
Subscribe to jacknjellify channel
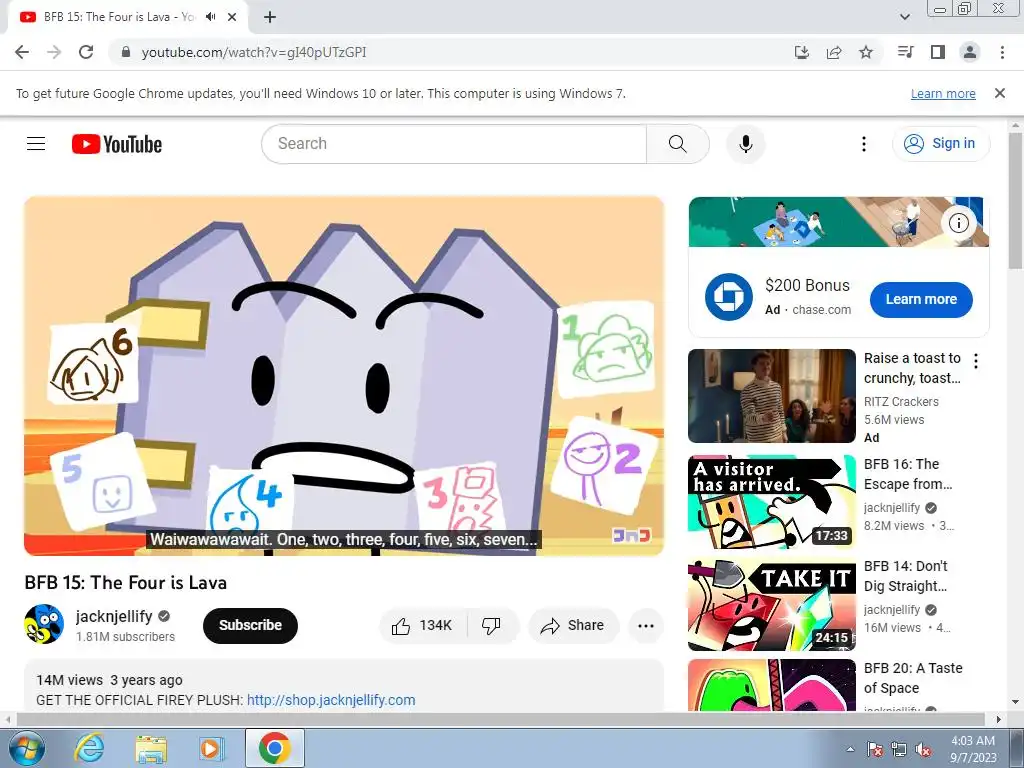[250, 626]
